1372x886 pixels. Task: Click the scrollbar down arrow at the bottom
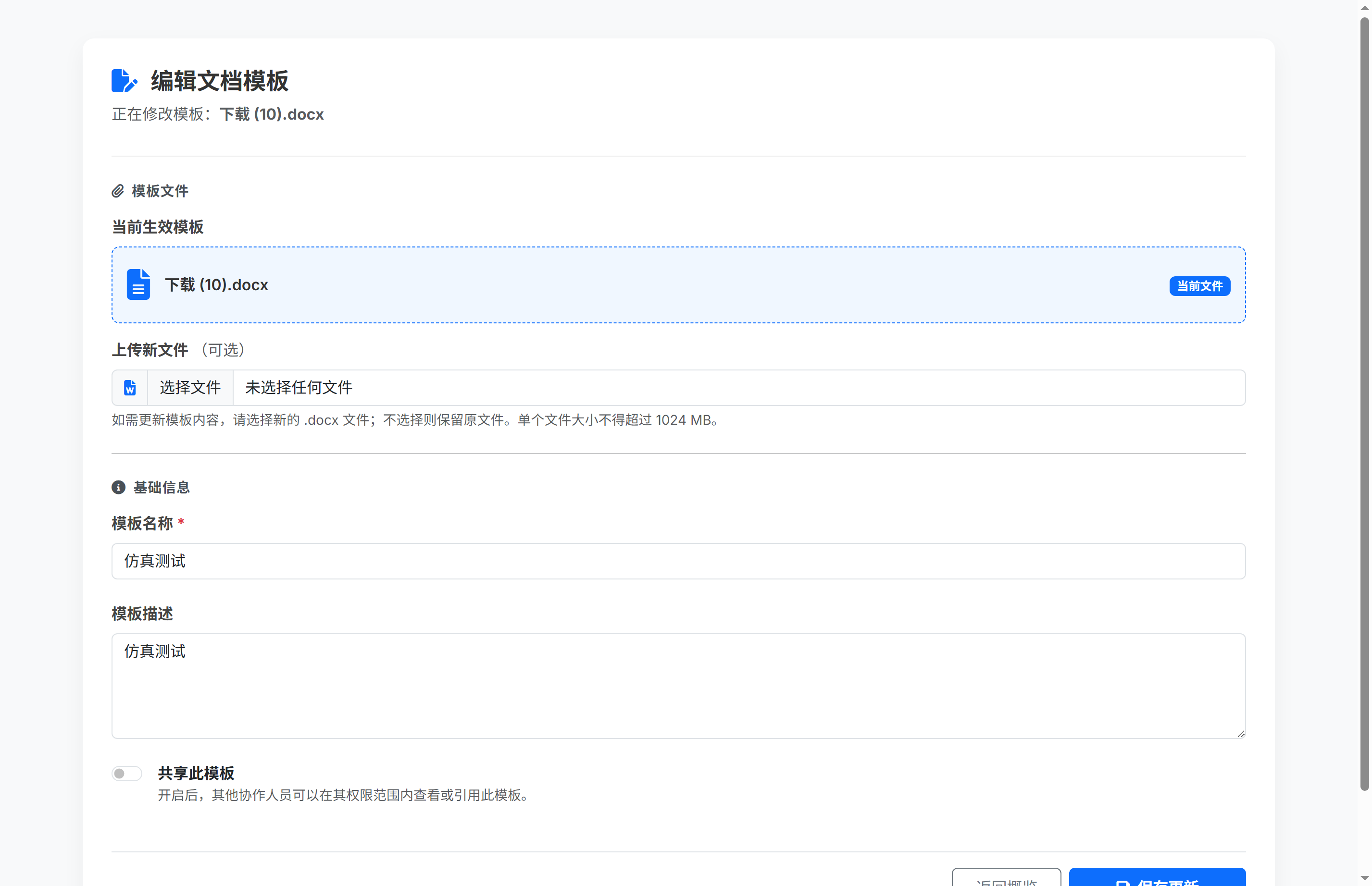1364,878
